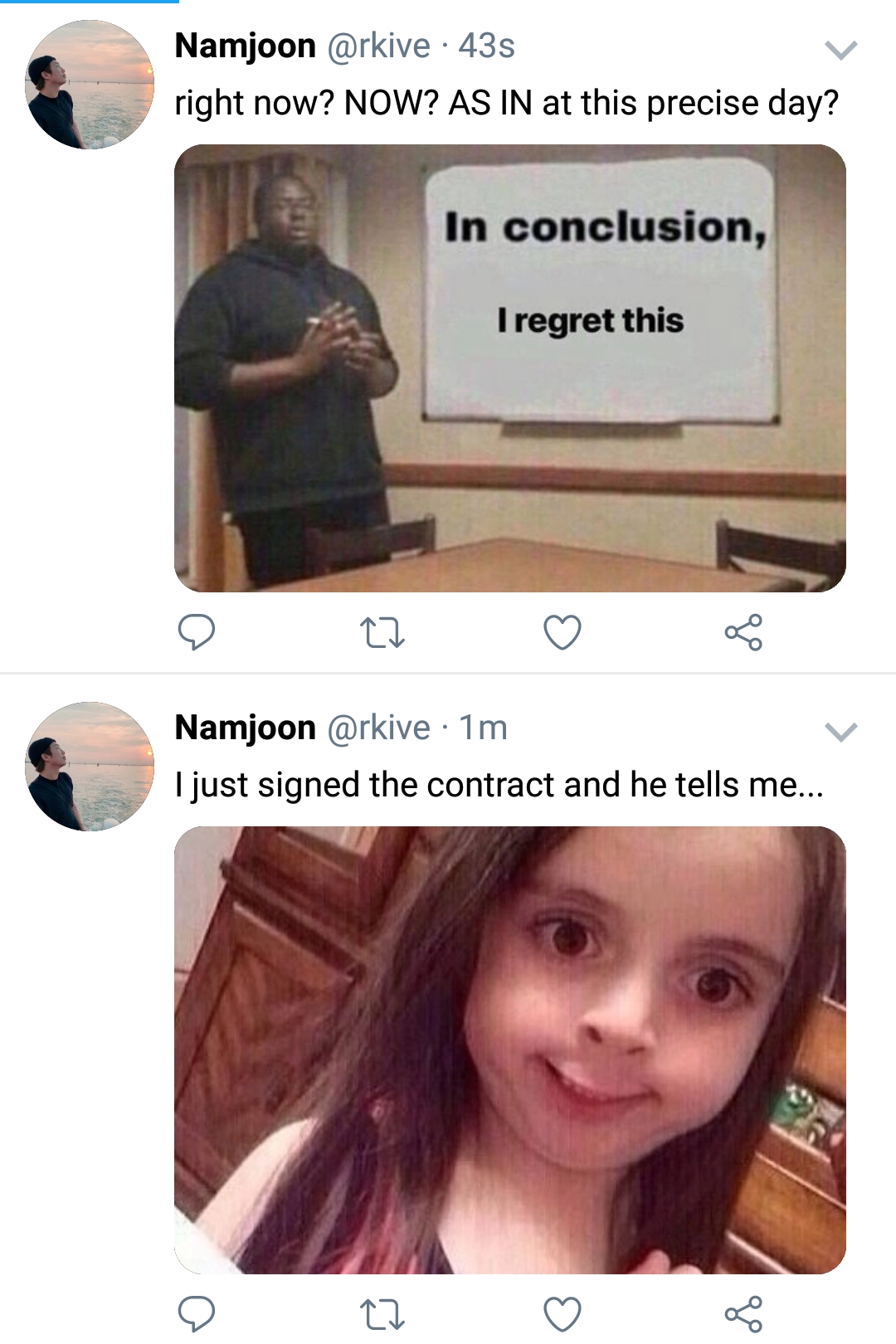Reply to the 'right now? NOW?' tweet
This screenshot has width=896, height=1344.
coord(197,633)
